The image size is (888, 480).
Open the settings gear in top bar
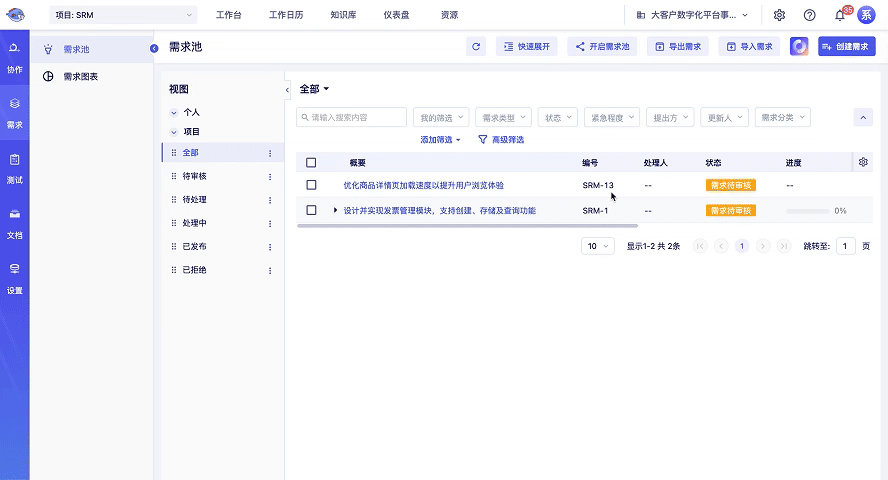click(779, 15)
